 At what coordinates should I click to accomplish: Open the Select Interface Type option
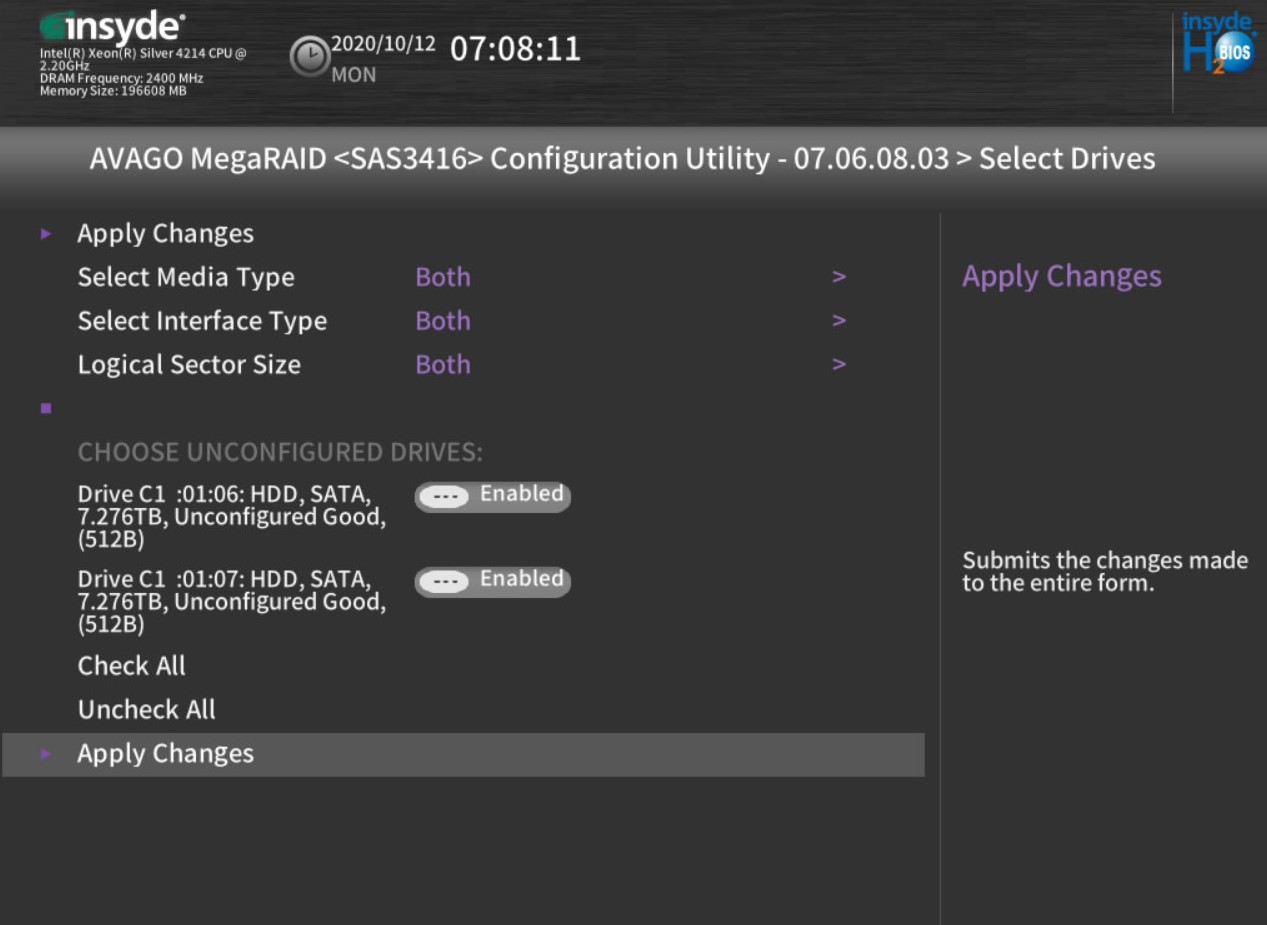pos(202,321)
